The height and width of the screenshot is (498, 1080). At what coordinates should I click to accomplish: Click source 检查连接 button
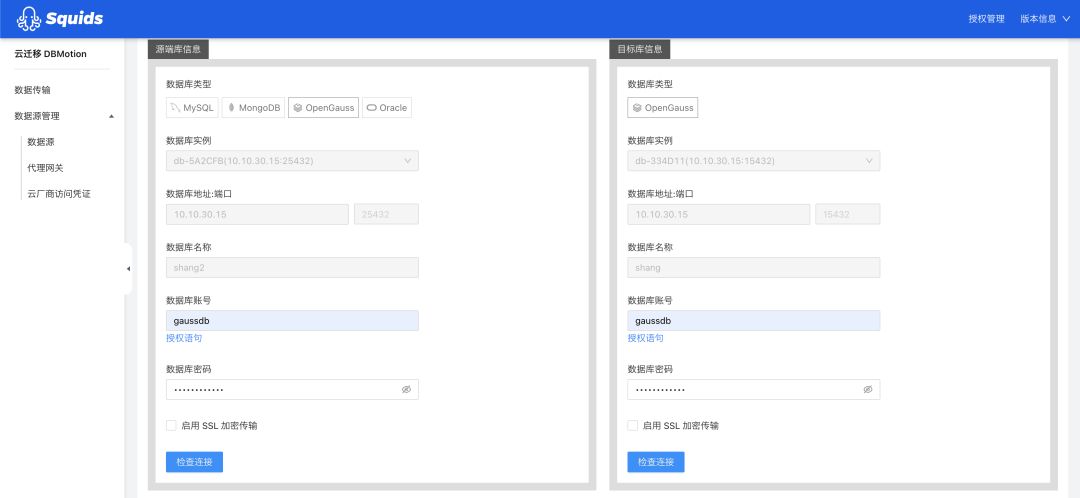click(x=194, y=461)
